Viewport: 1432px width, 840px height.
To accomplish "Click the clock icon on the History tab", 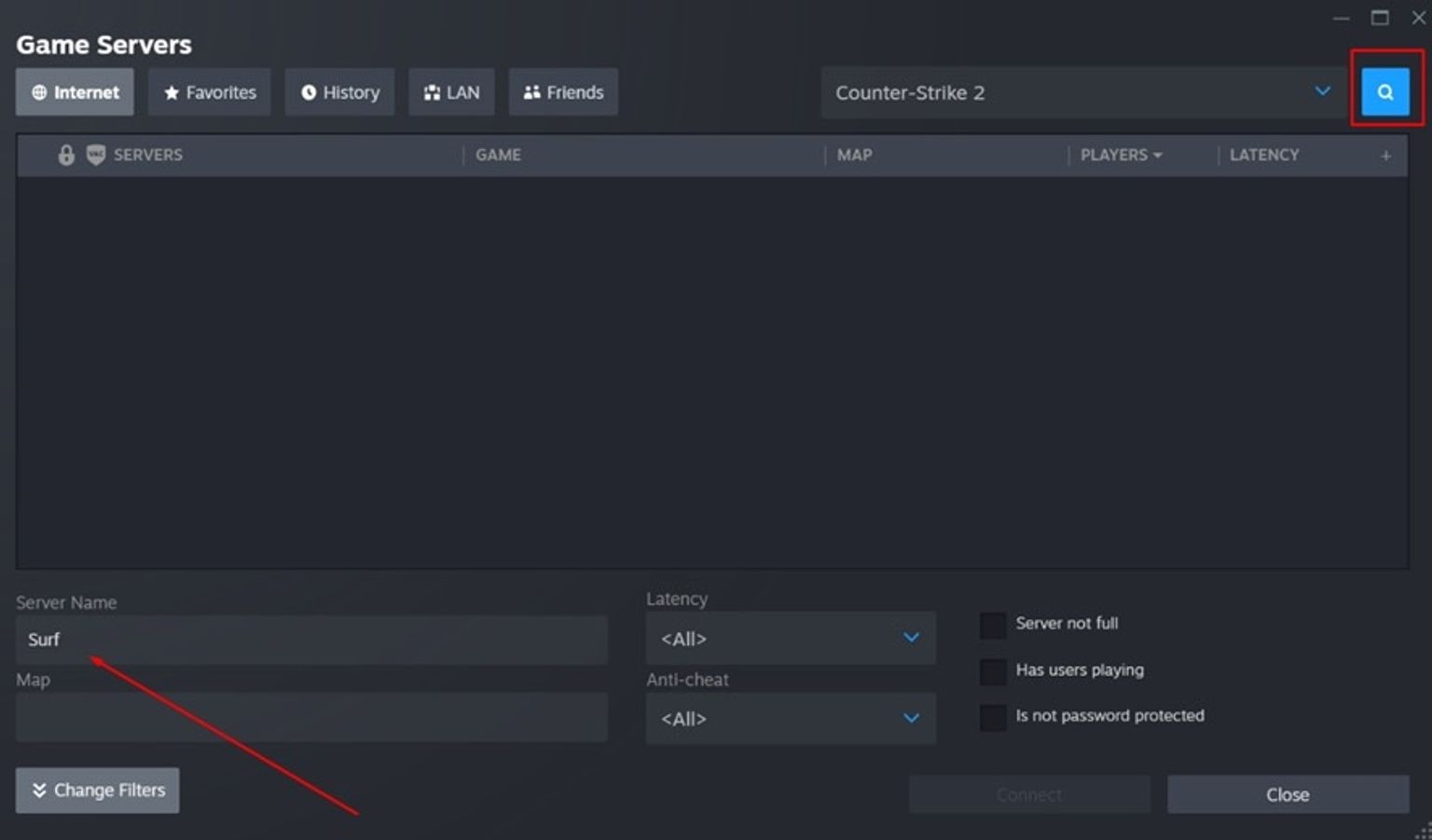I will click(308, 91).
